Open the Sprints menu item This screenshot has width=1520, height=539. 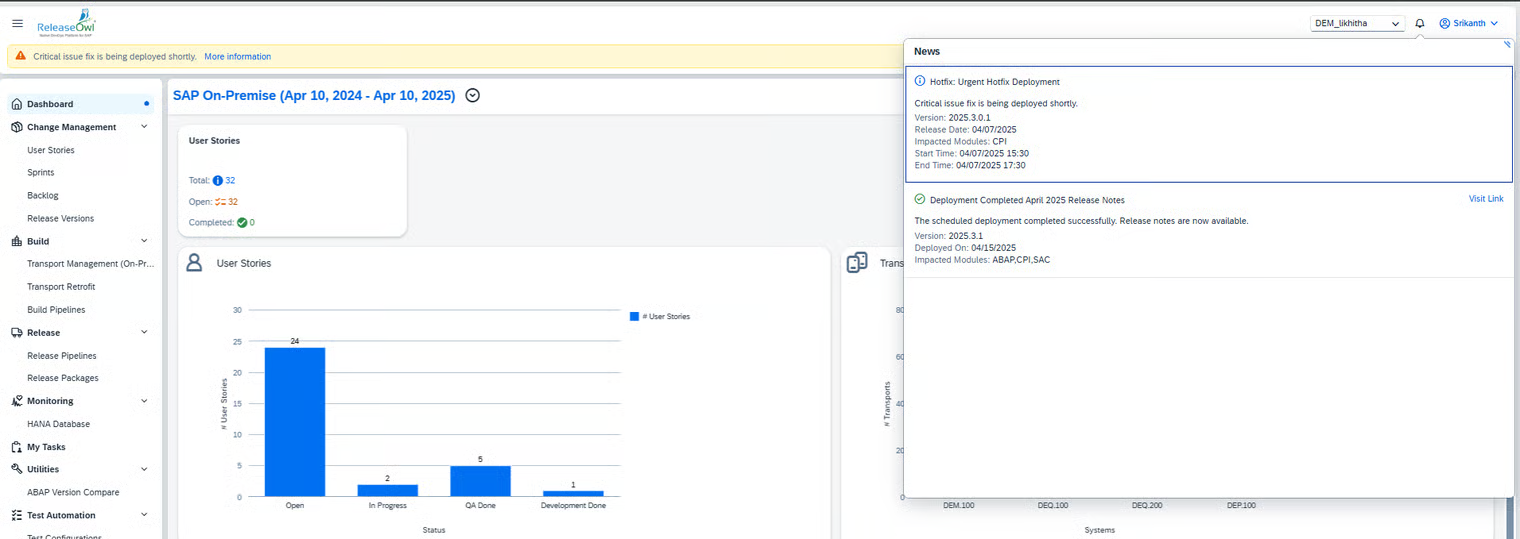click(41, 173)
